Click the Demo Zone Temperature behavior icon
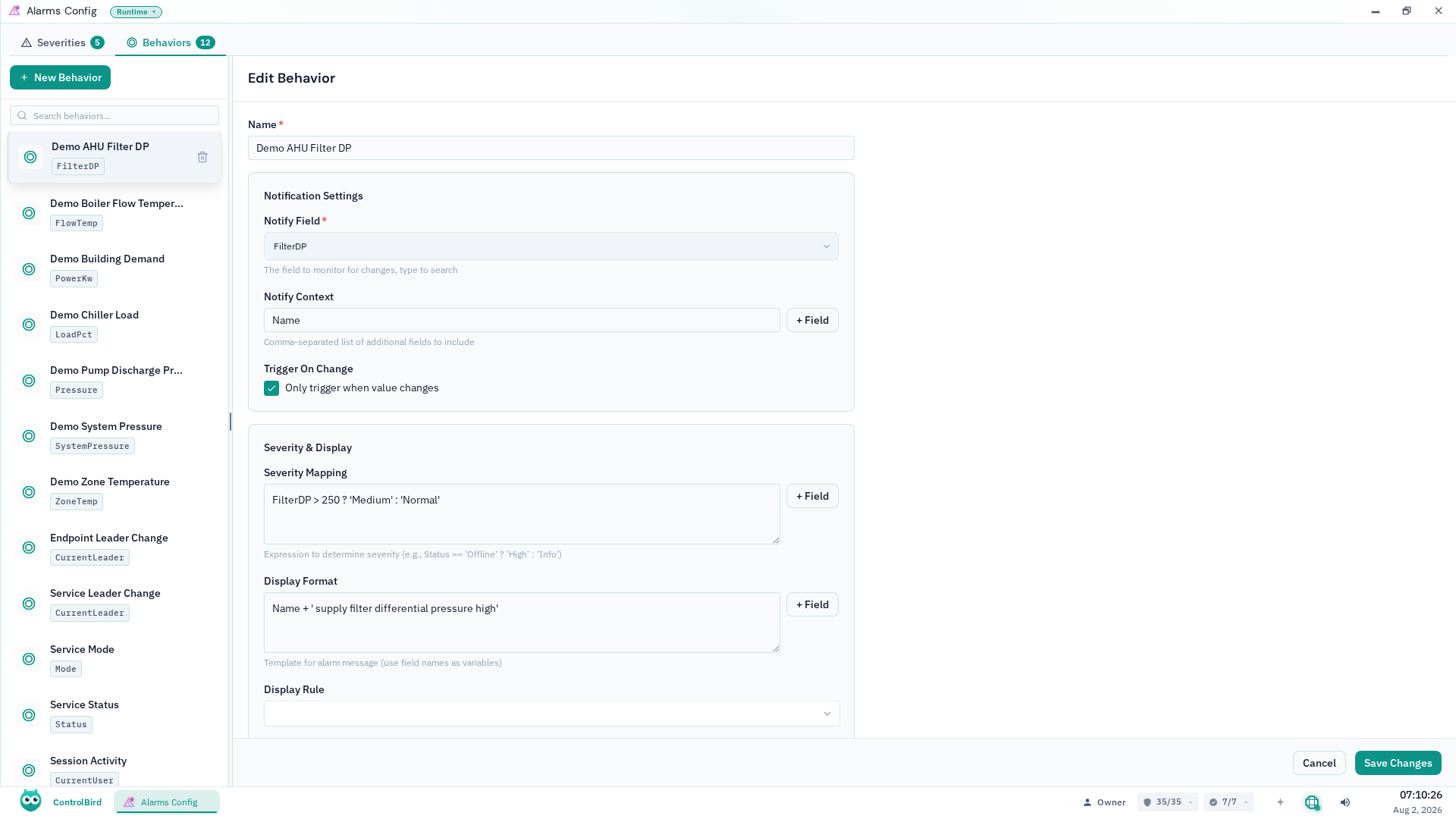1456x819 pixels. (x=29, y=492)
